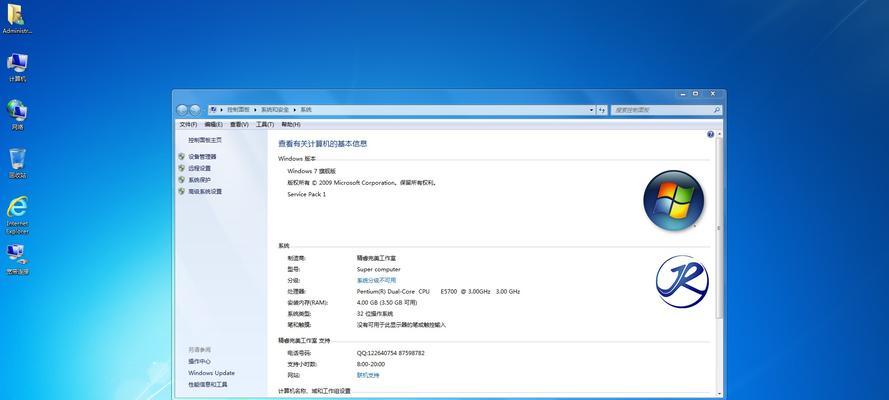Click the 系统 breadcrumb segment
889x400 pixels.
pyautogui.click(x=306, y=110)
